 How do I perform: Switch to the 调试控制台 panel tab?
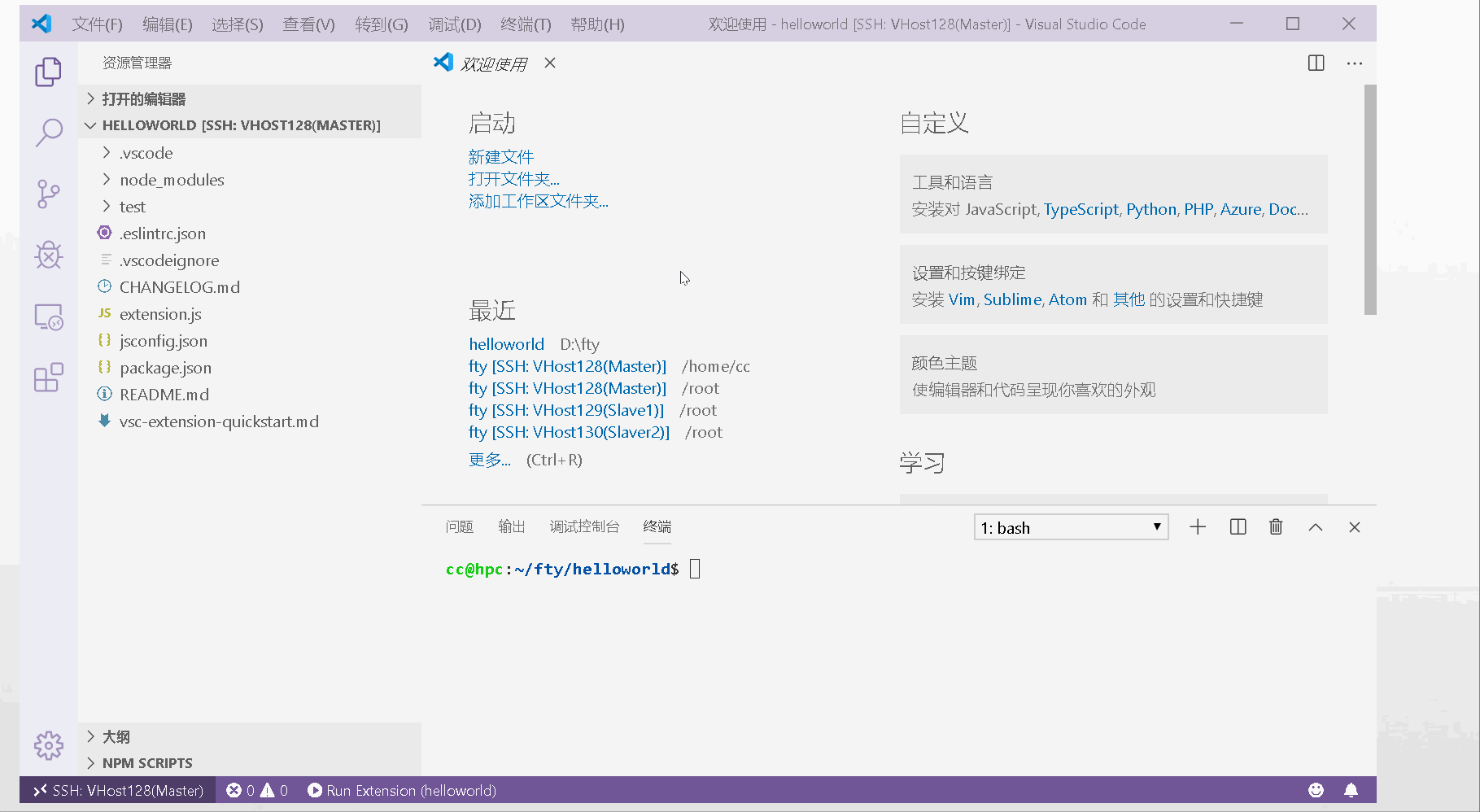tap(584, 526)
